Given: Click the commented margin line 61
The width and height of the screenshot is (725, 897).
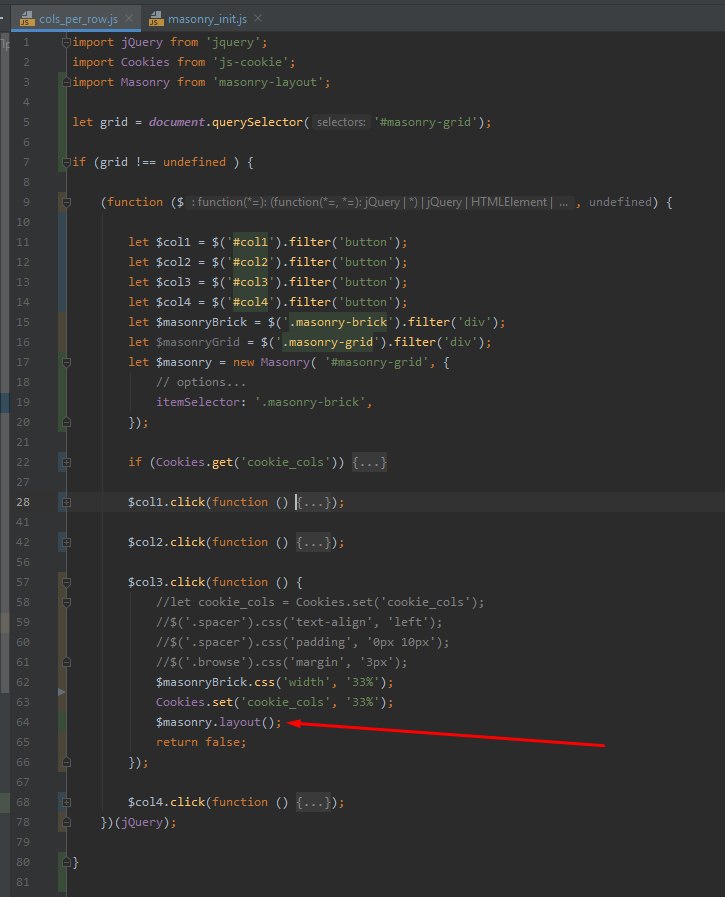Looking at the screenshot, I should 282,662.
